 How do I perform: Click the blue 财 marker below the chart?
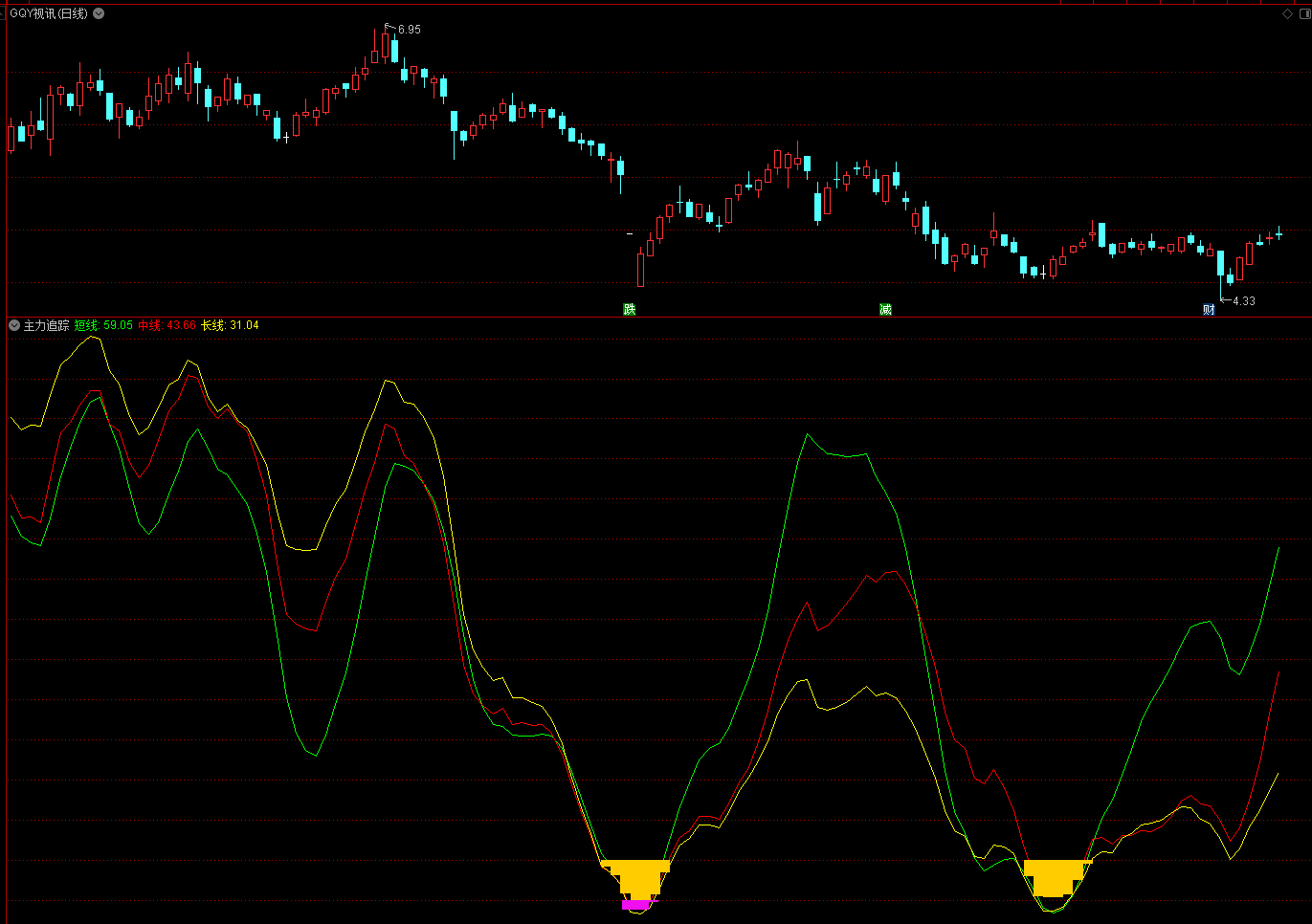tap(1209, 309)
